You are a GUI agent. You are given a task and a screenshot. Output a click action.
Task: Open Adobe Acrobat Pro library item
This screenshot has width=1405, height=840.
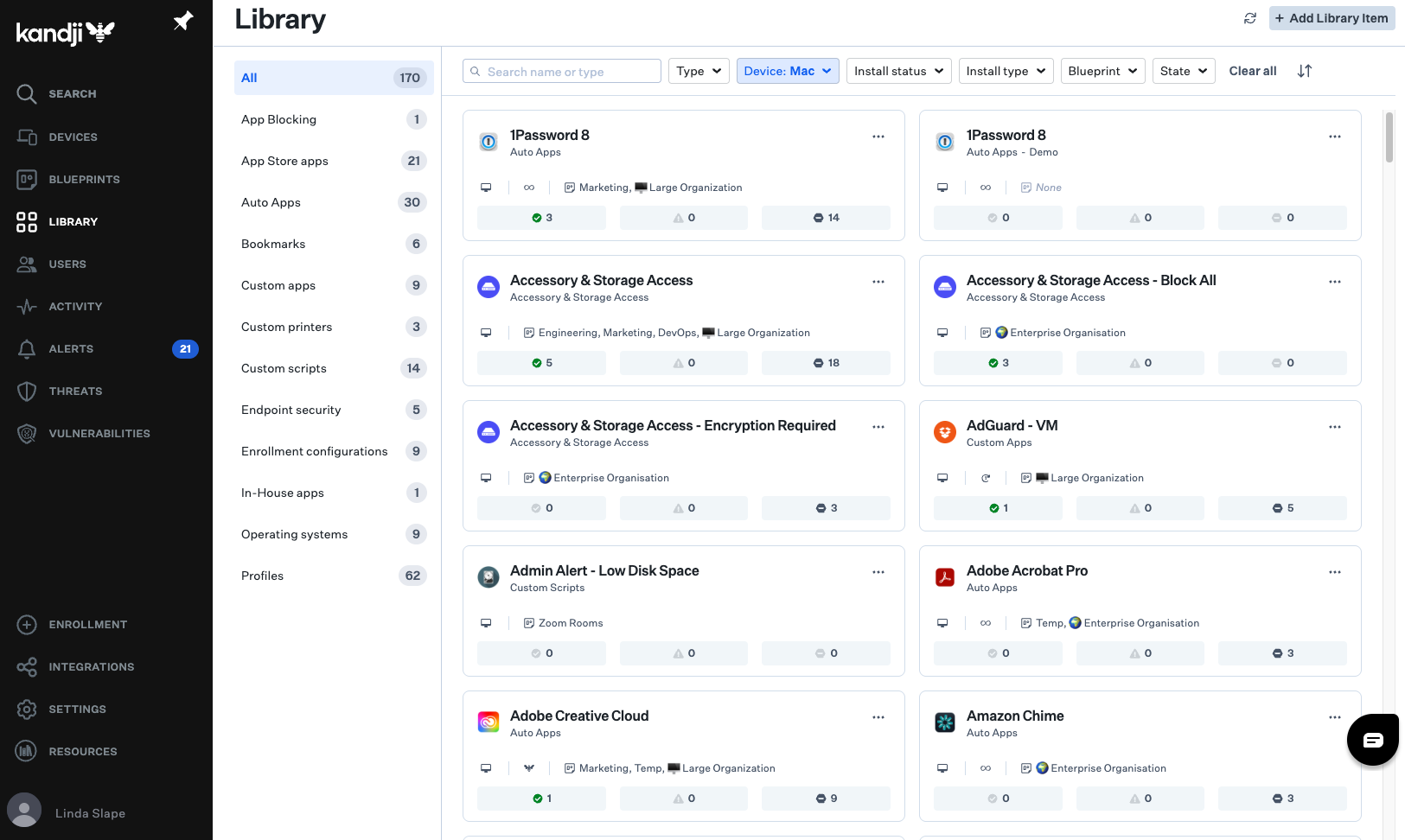pos(1027,570)
